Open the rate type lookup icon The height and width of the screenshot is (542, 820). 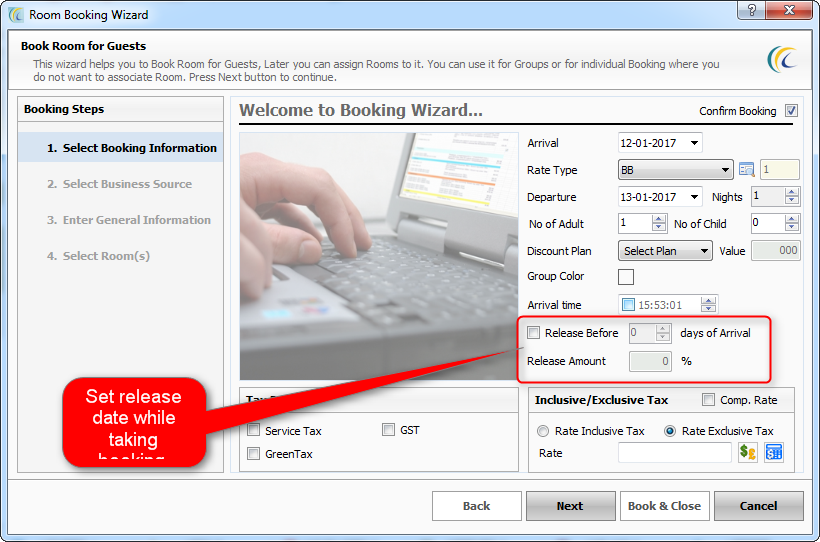746,170
